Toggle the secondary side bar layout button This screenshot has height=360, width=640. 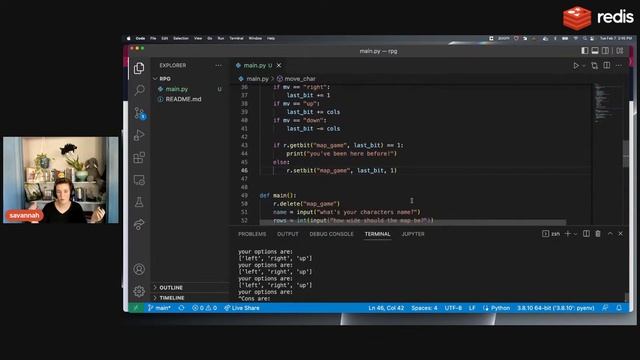(606, 51)
